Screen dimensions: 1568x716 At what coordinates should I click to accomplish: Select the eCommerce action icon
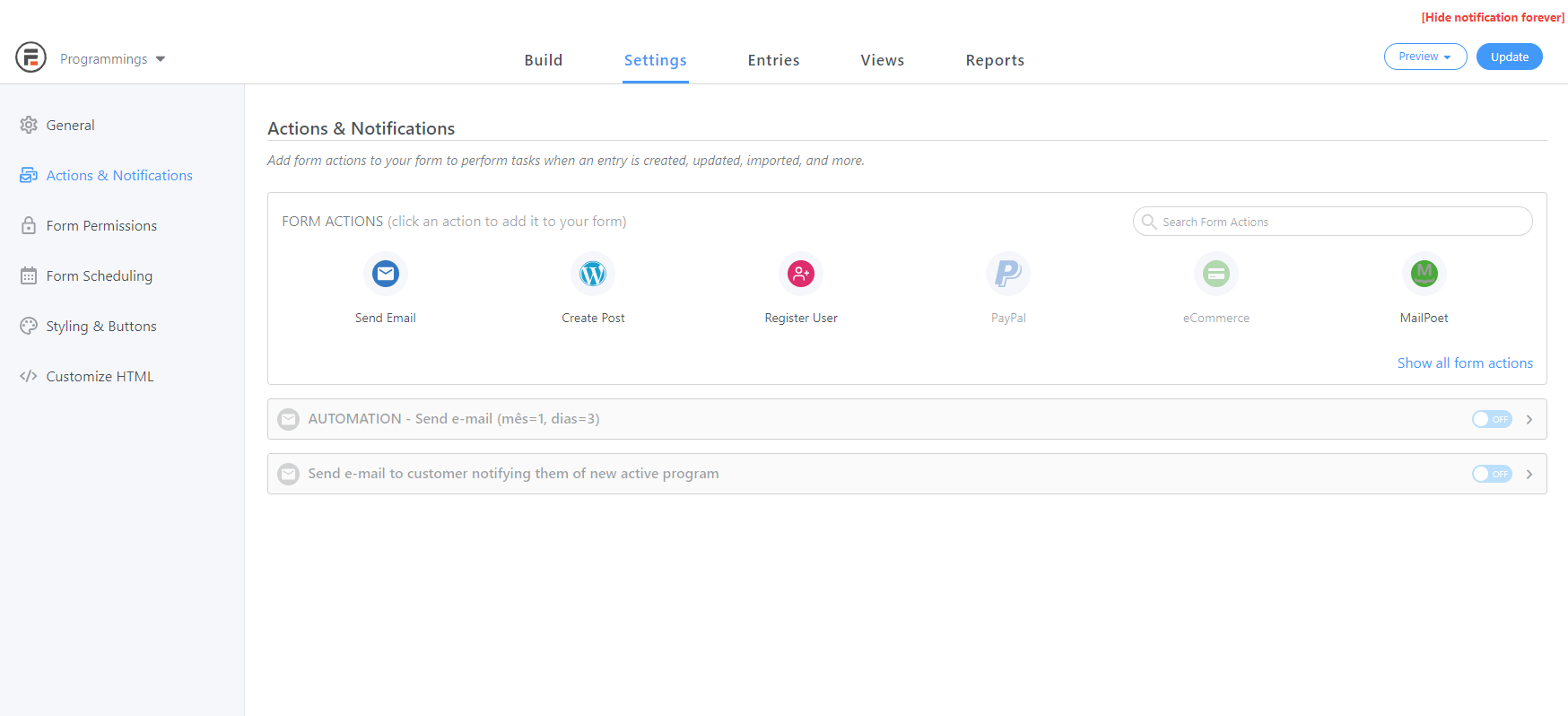[1215, 274]
